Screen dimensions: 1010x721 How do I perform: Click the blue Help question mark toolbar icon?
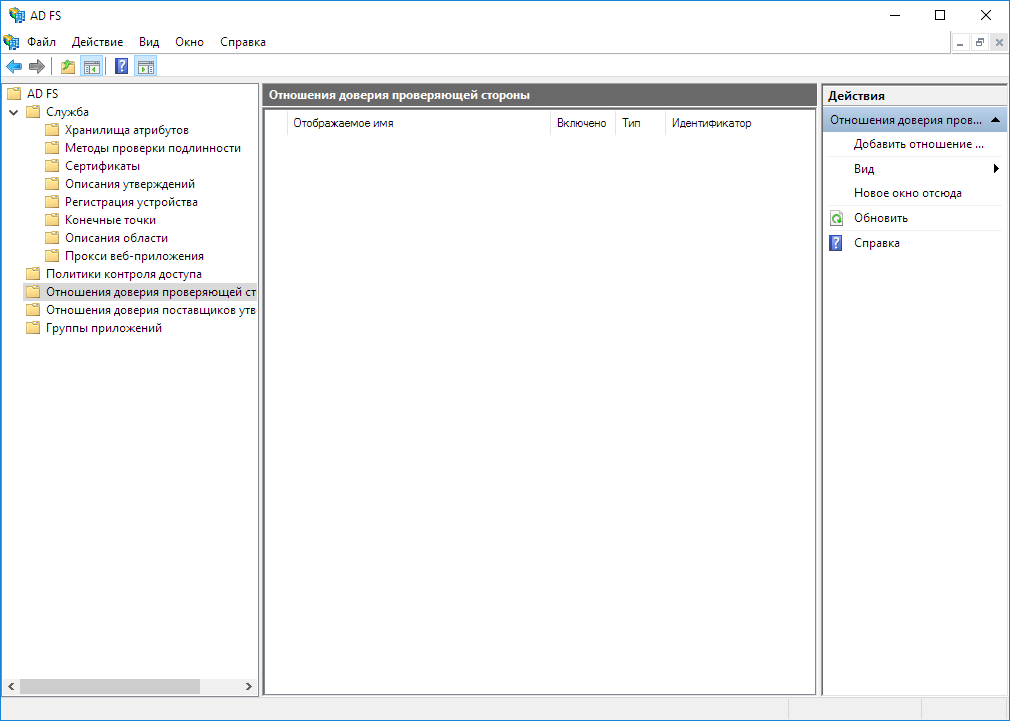[122, 67]
